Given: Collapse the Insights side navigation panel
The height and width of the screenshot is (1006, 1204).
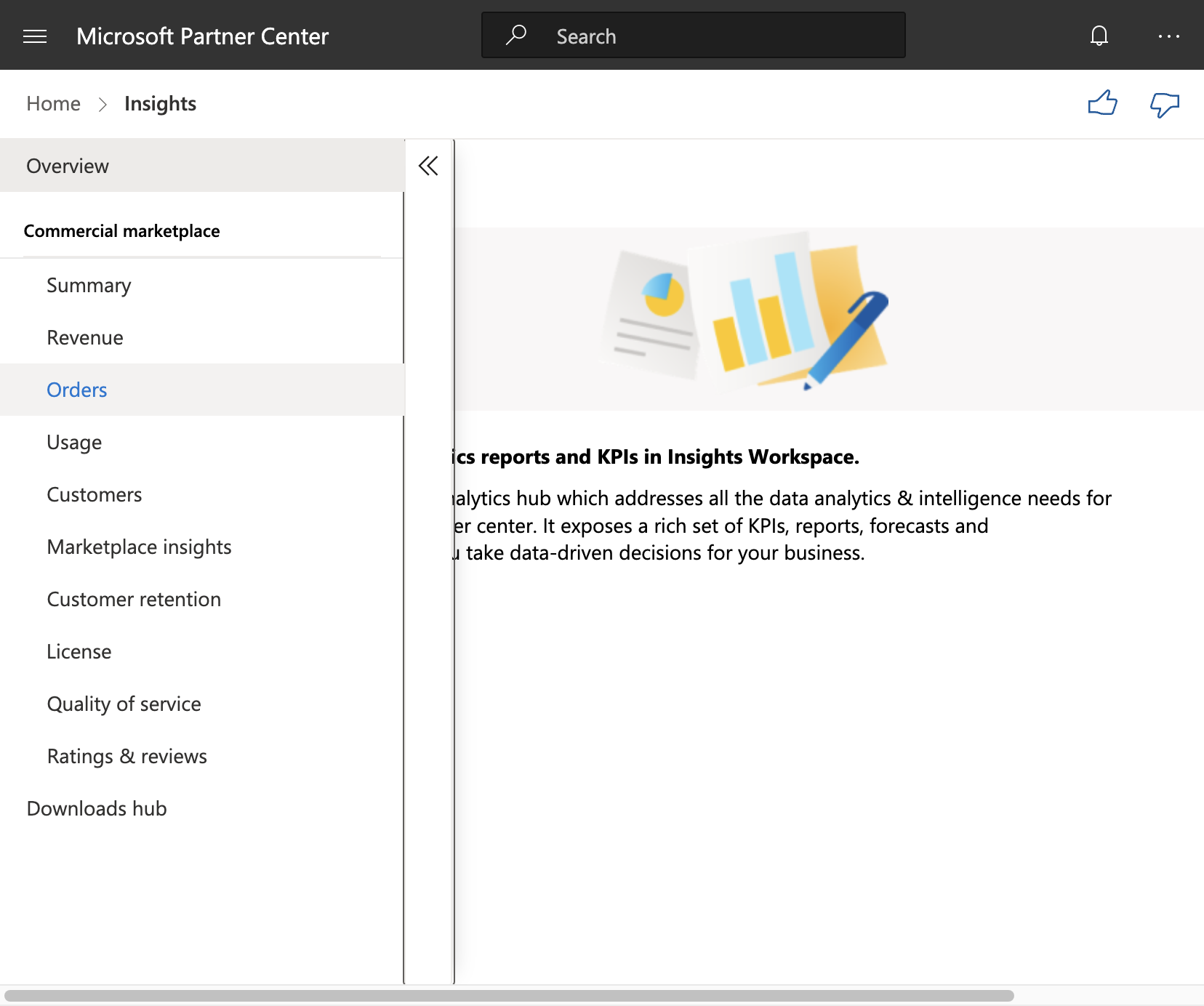Looking at the screenshot, I should (428, 166).
